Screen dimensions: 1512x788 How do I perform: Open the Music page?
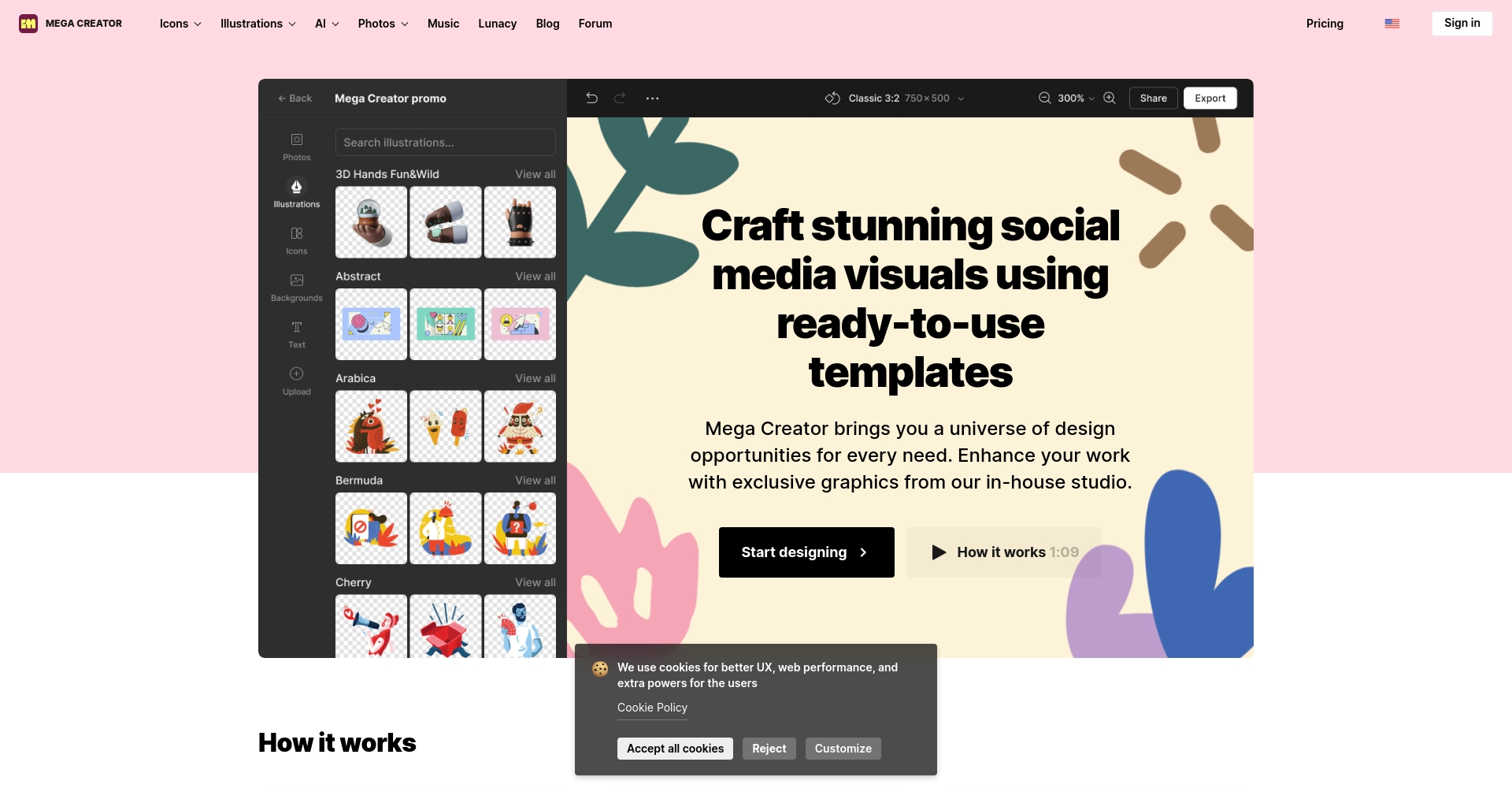click(443, 24)
